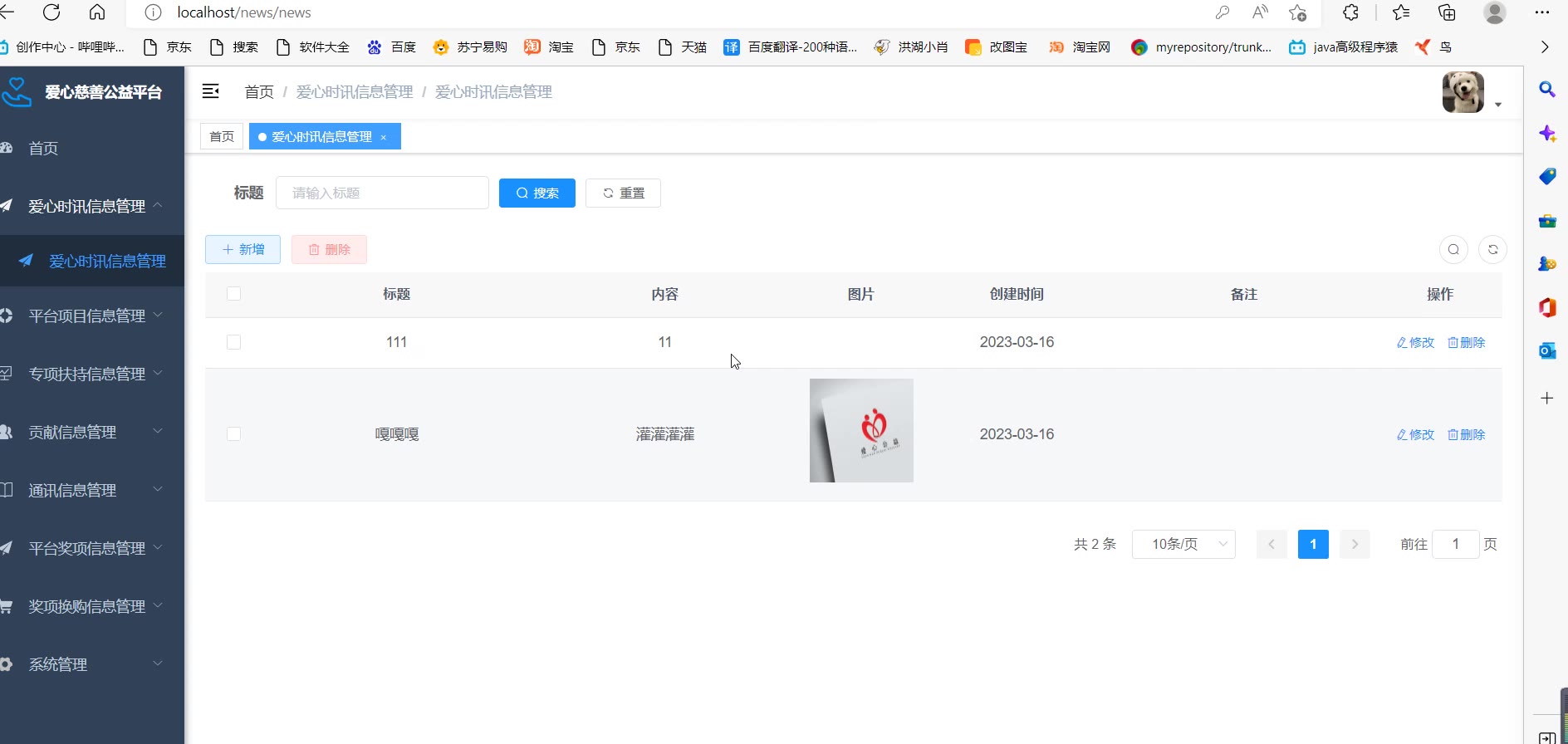This screenshot has width=1568, height=744.
Task: Refresh the browser page
Action: click(x=51, y=12)
